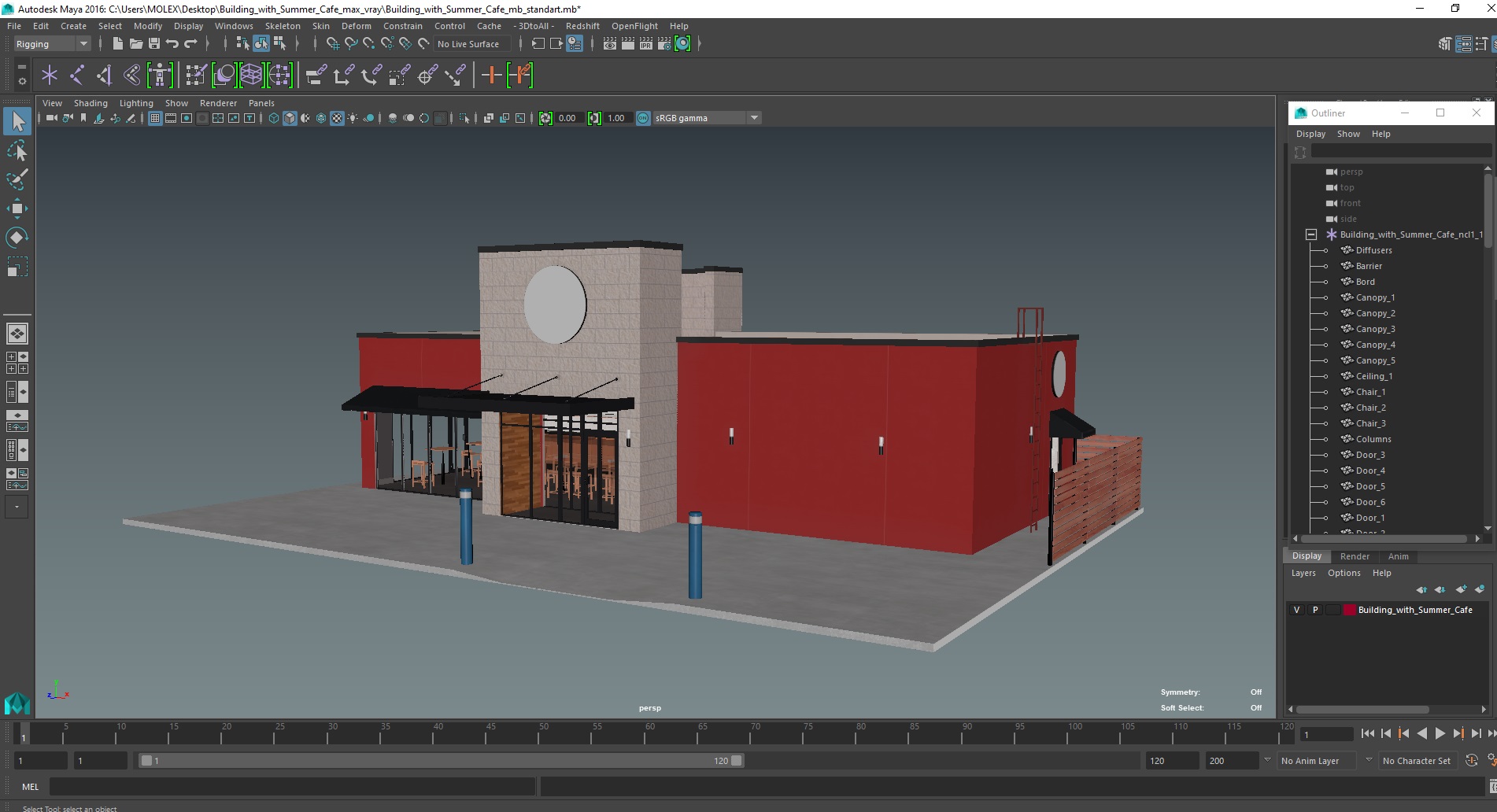
Task: Select the arrow Select tool
Action: [17, 120]
